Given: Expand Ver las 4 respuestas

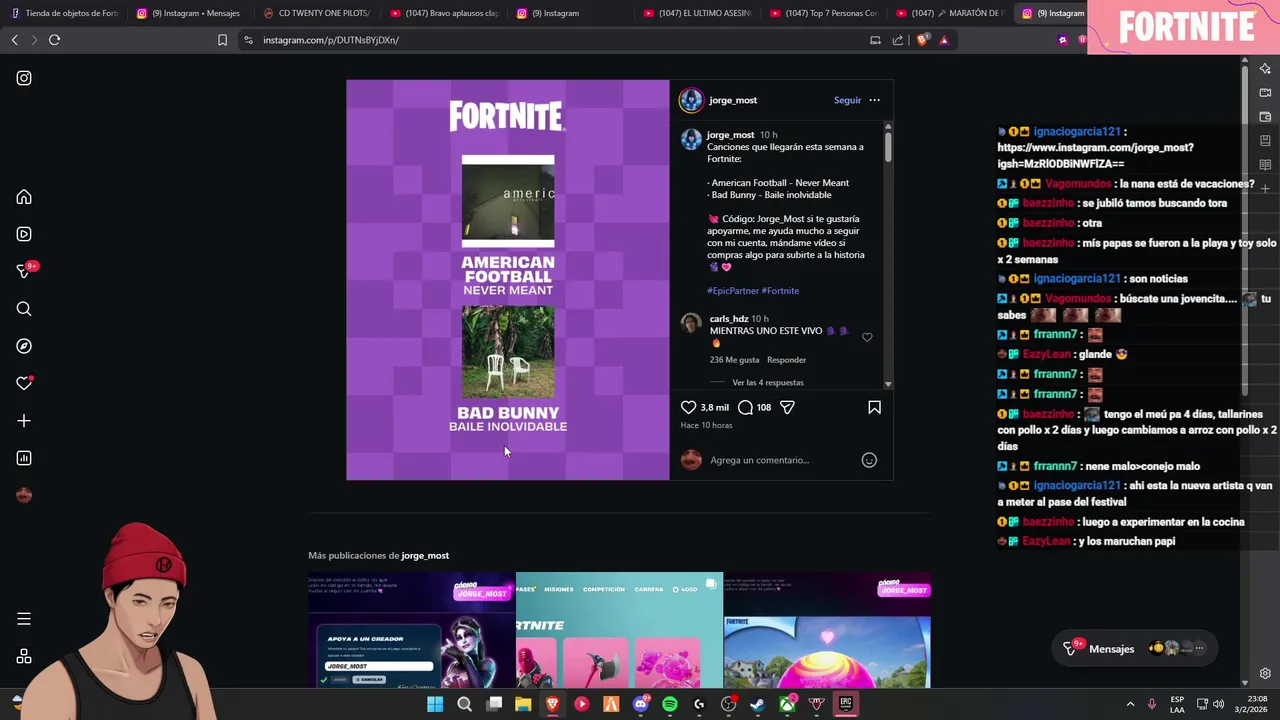Looking at the screenshot, I should [767, 383].
